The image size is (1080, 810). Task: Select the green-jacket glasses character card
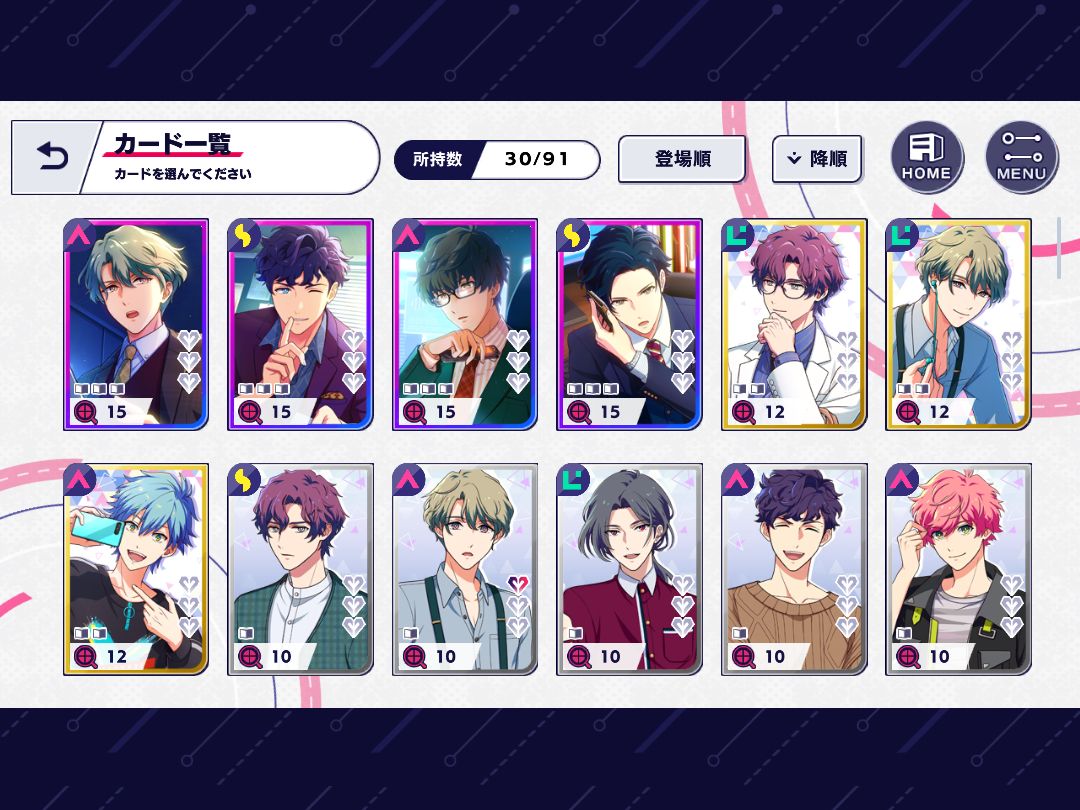(464, 324)
